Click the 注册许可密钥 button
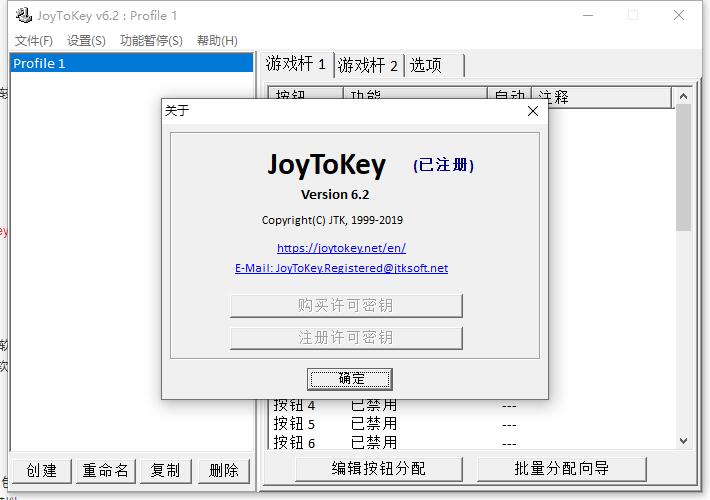Viewport: 710px width, 500px height. tap(346, 338)
